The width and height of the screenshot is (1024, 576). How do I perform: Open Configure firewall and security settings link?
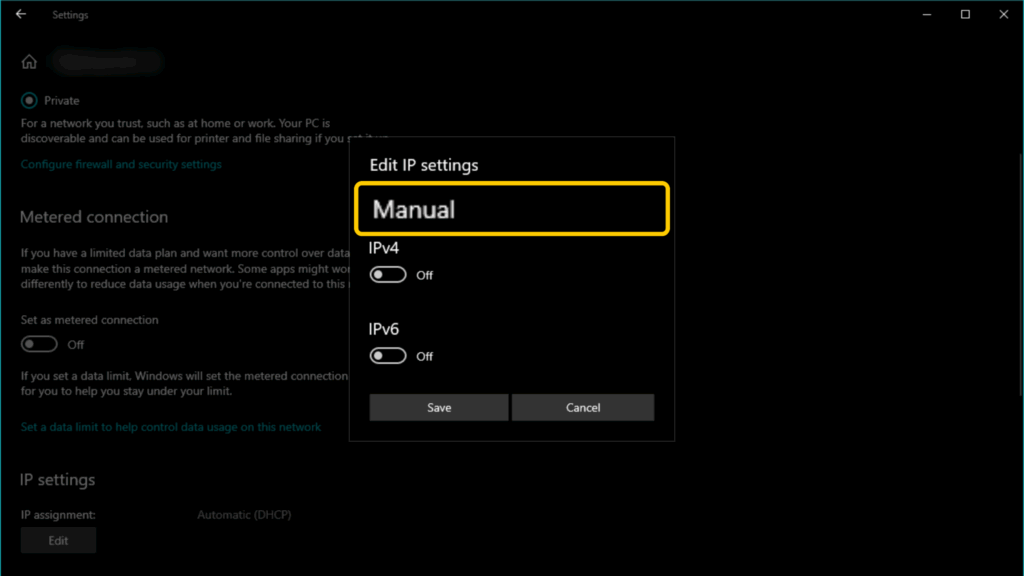coord(121,165)
